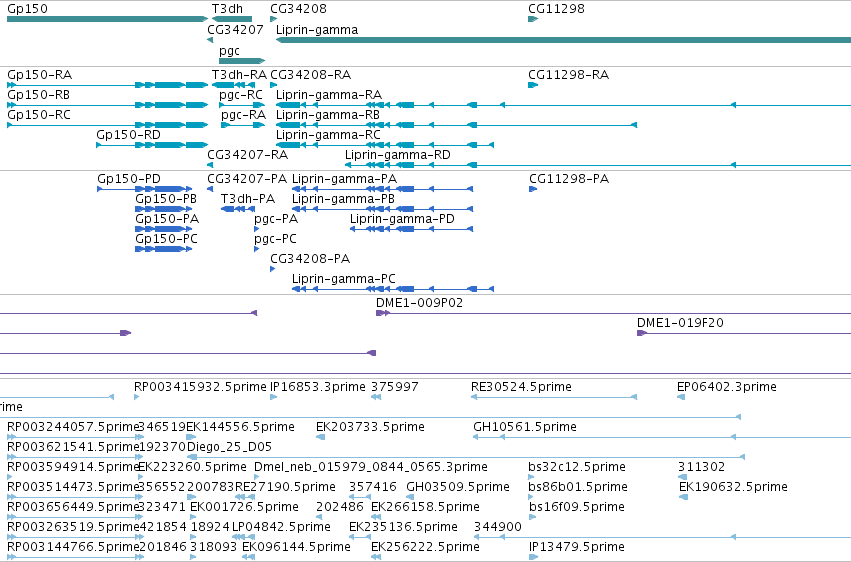Click the Gp150-PA protein label
Screen dimensions: 851x562
tap(167, 219)
